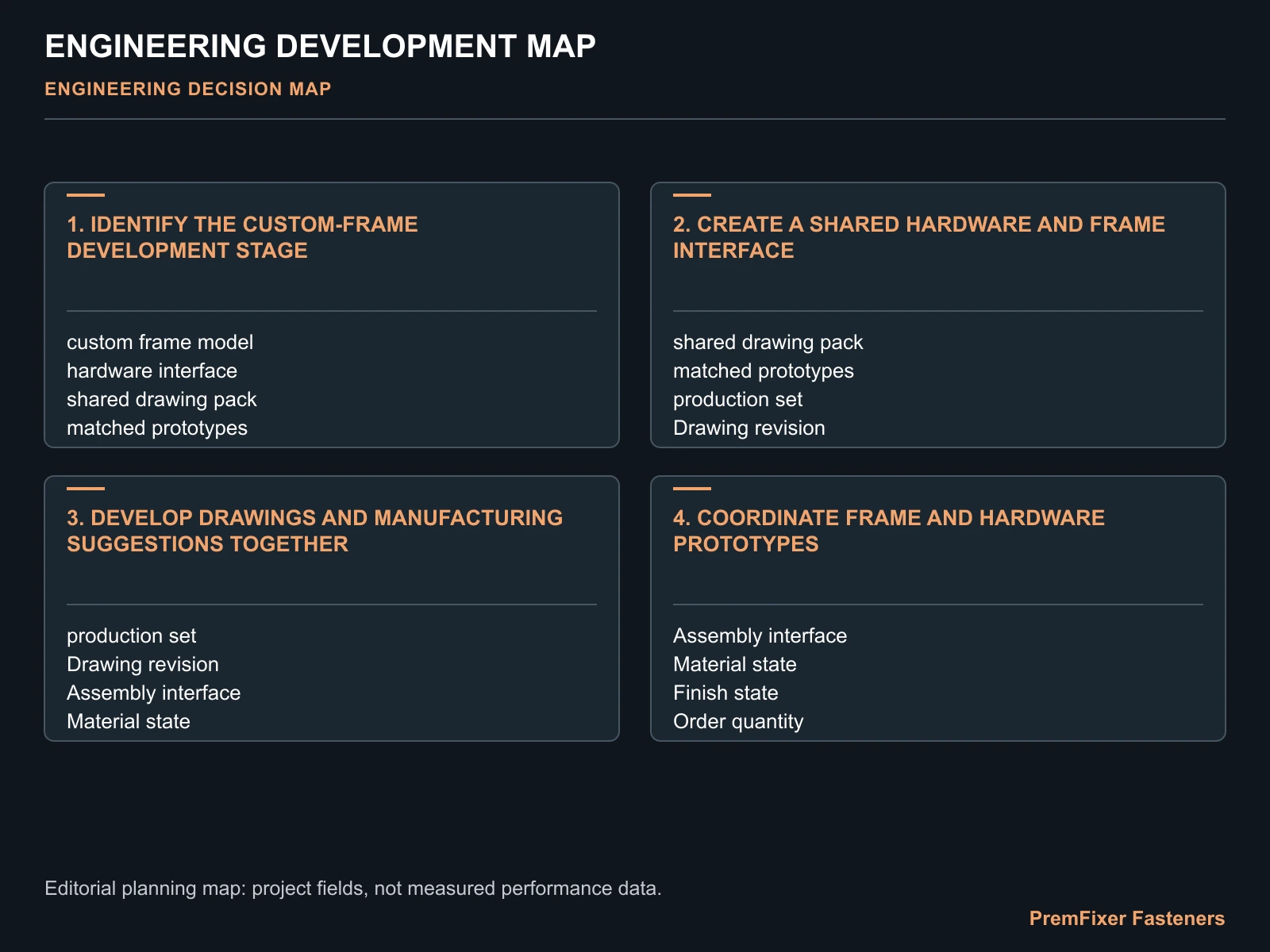Click the 'PremFixer Fasteners' brand label
Screen dimensions: 1270x952
click(x=1127, y=919)
